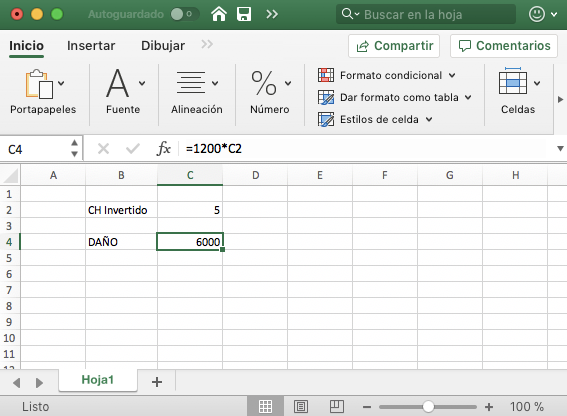Click the Número percent icon
The width and height of the screenshot is (567, 416).
click(x=264, y=83)
